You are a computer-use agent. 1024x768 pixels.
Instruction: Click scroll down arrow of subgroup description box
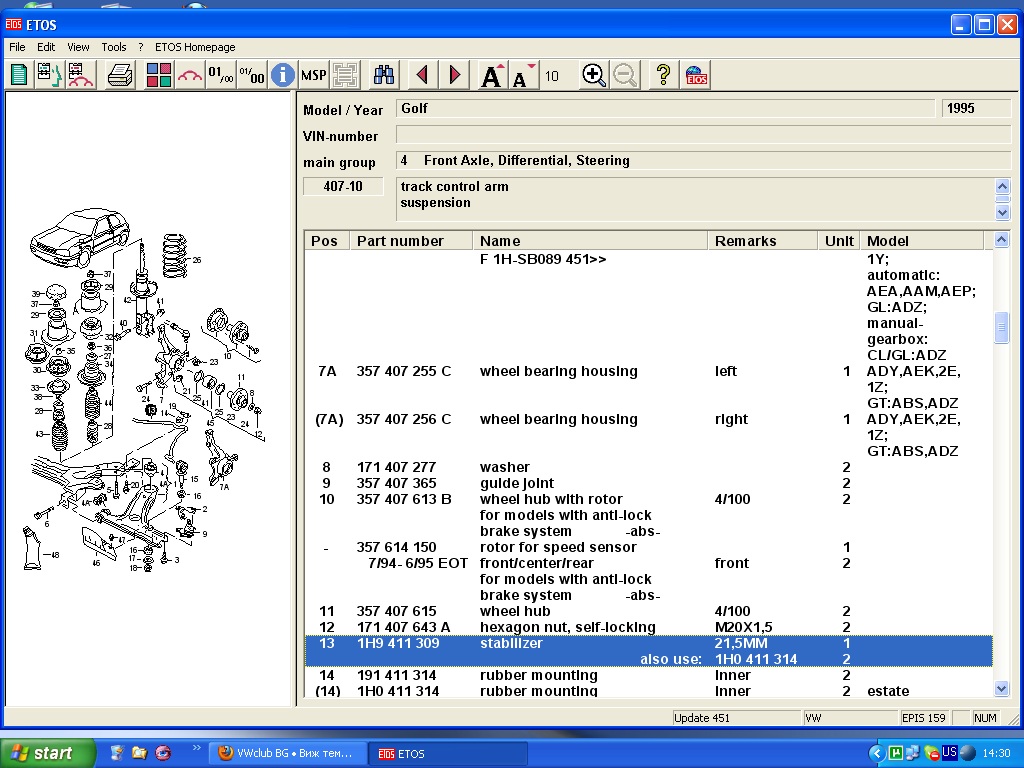pyautogui.click(x=1003, y=212)
